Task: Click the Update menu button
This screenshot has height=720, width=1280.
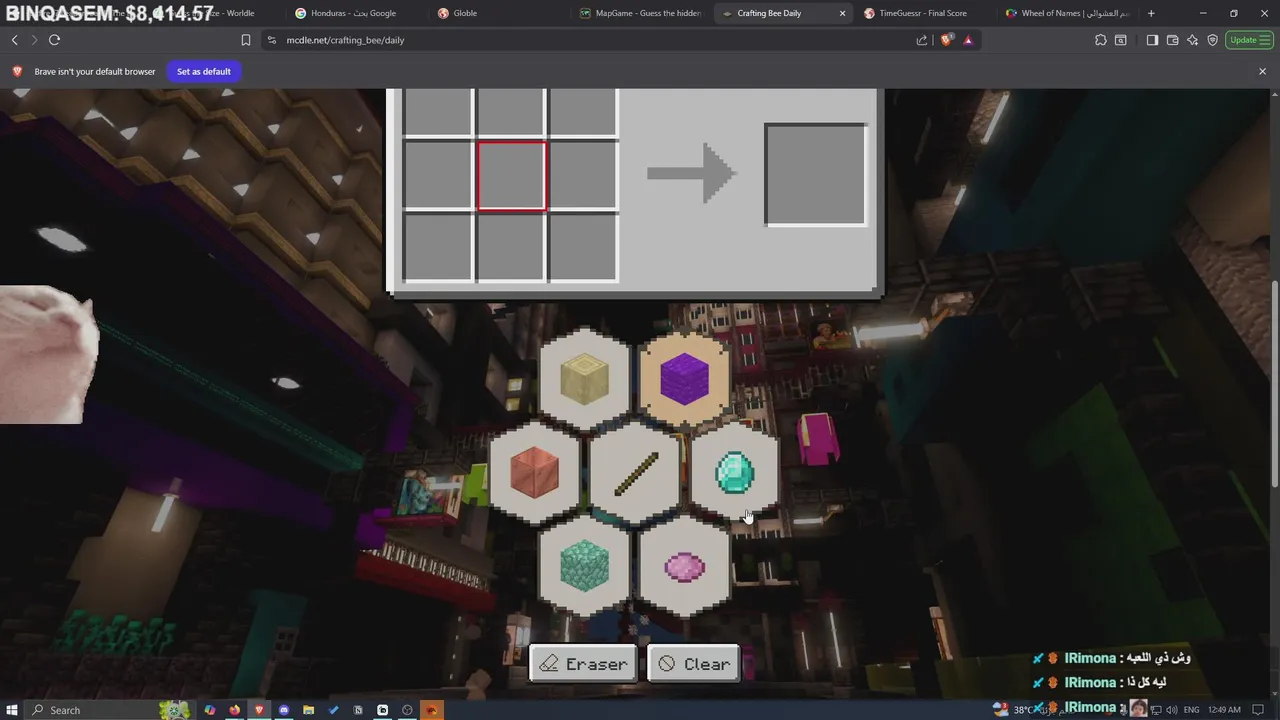Action: [1248, 40]
